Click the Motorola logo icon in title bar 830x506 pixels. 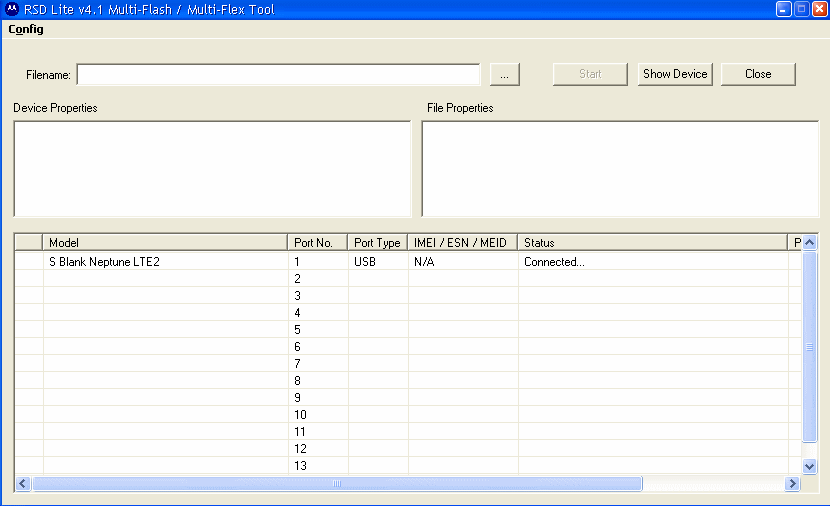[x=12, y=9]
